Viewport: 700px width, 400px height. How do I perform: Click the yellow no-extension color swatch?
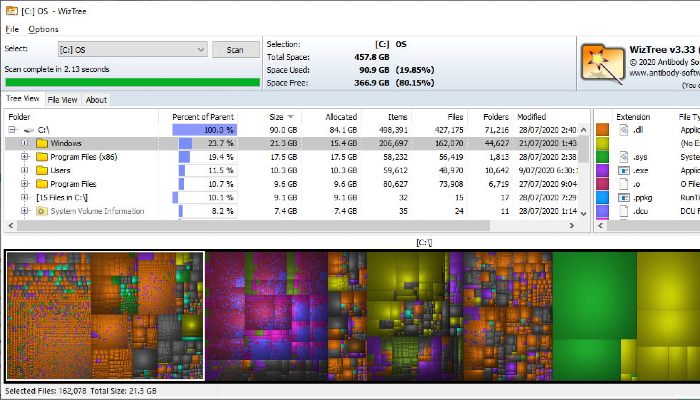[x=603, y=143]
